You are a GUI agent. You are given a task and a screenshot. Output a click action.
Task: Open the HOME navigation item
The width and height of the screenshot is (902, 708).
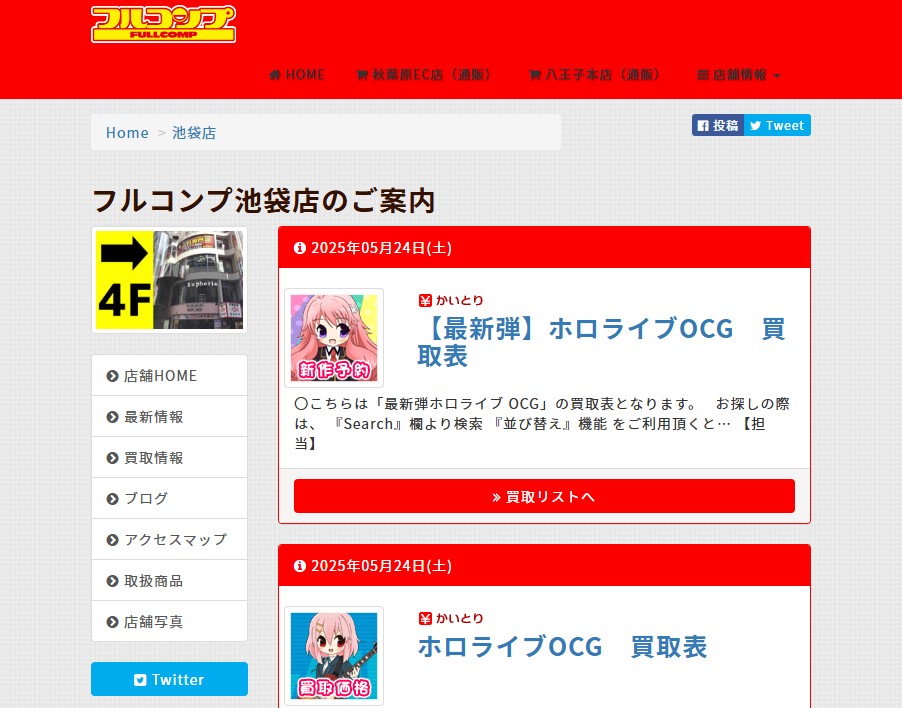(x=297, y=75)
